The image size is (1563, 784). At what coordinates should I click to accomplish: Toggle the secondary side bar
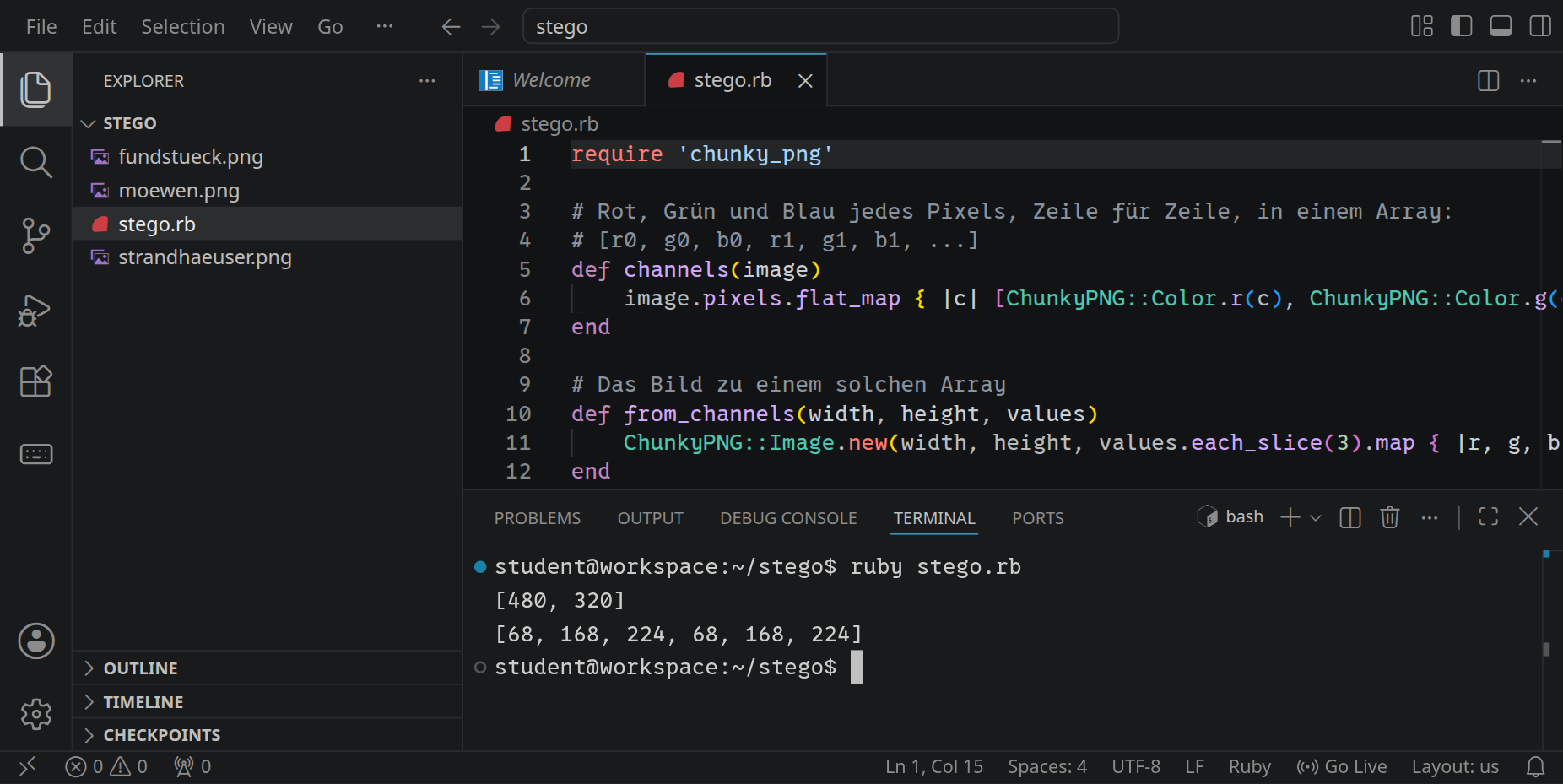tap(1540, 26)
